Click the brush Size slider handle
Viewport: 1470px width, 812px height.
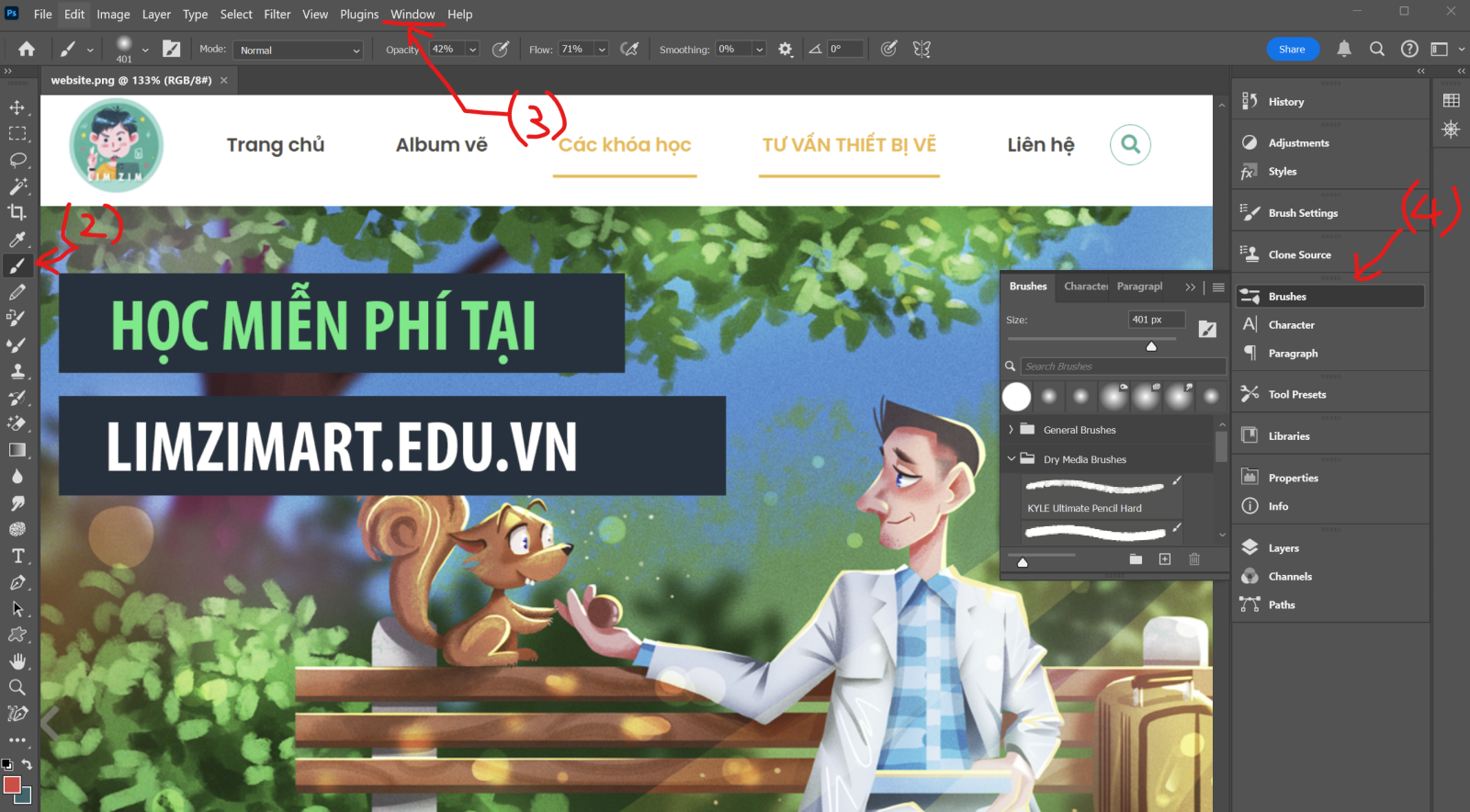[1151, 346]
